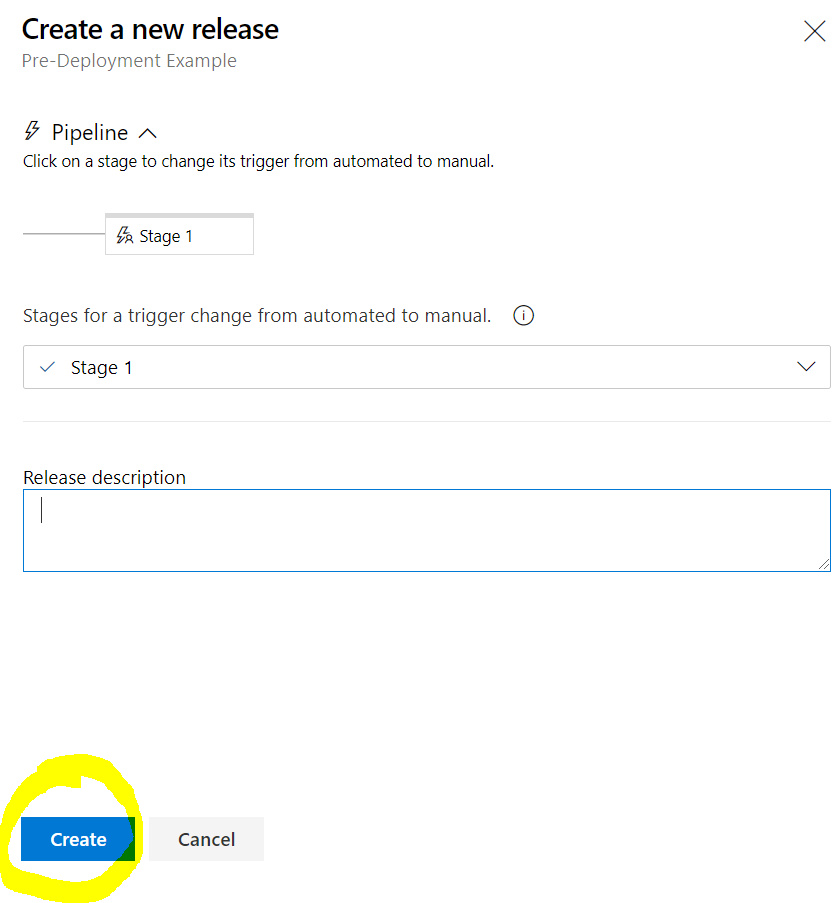Click inside the Release description text box

pos(427,530)
